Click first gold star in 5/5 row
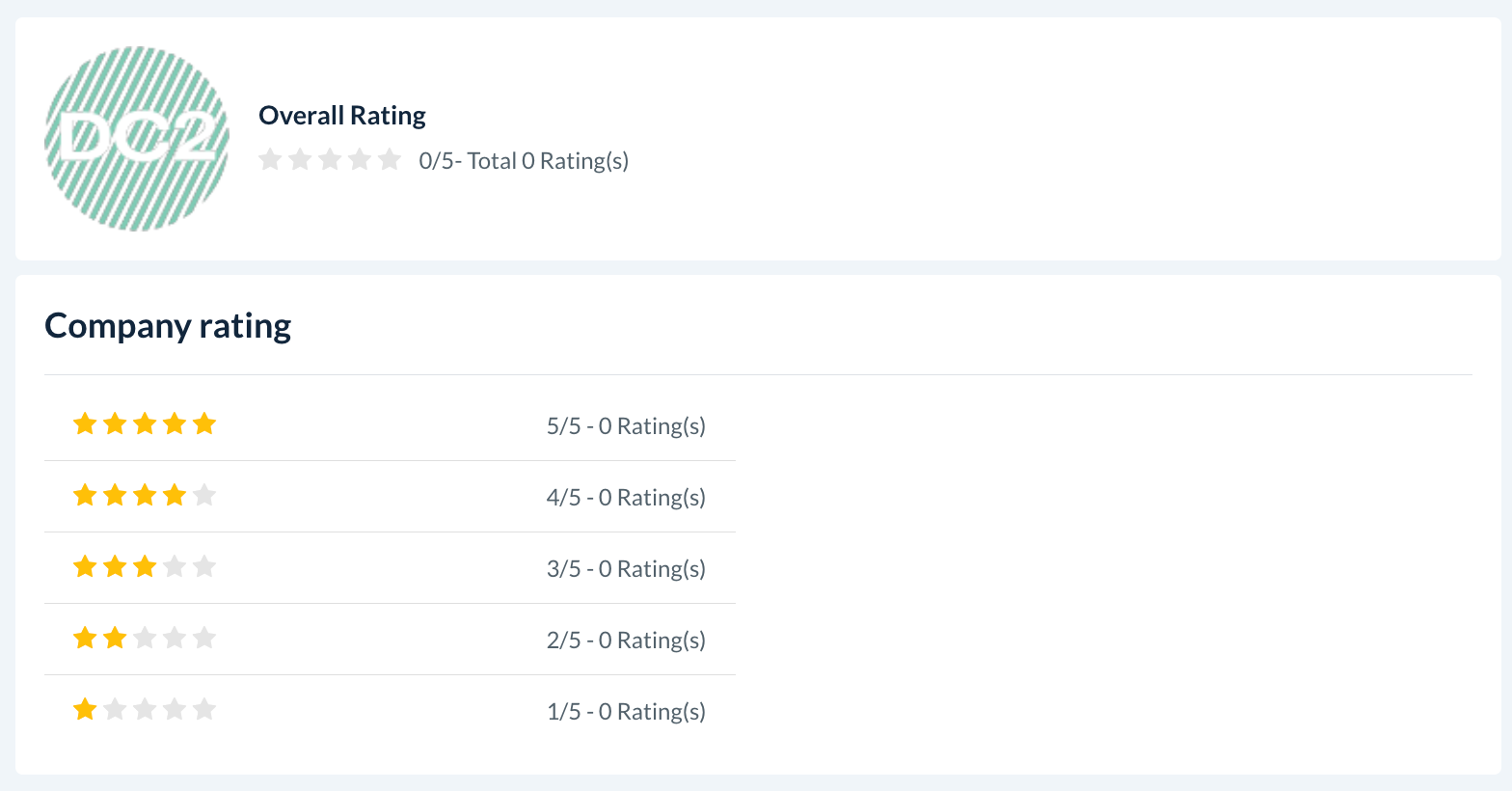Viewport: 1512px width, 791px height. pos(85,423)
